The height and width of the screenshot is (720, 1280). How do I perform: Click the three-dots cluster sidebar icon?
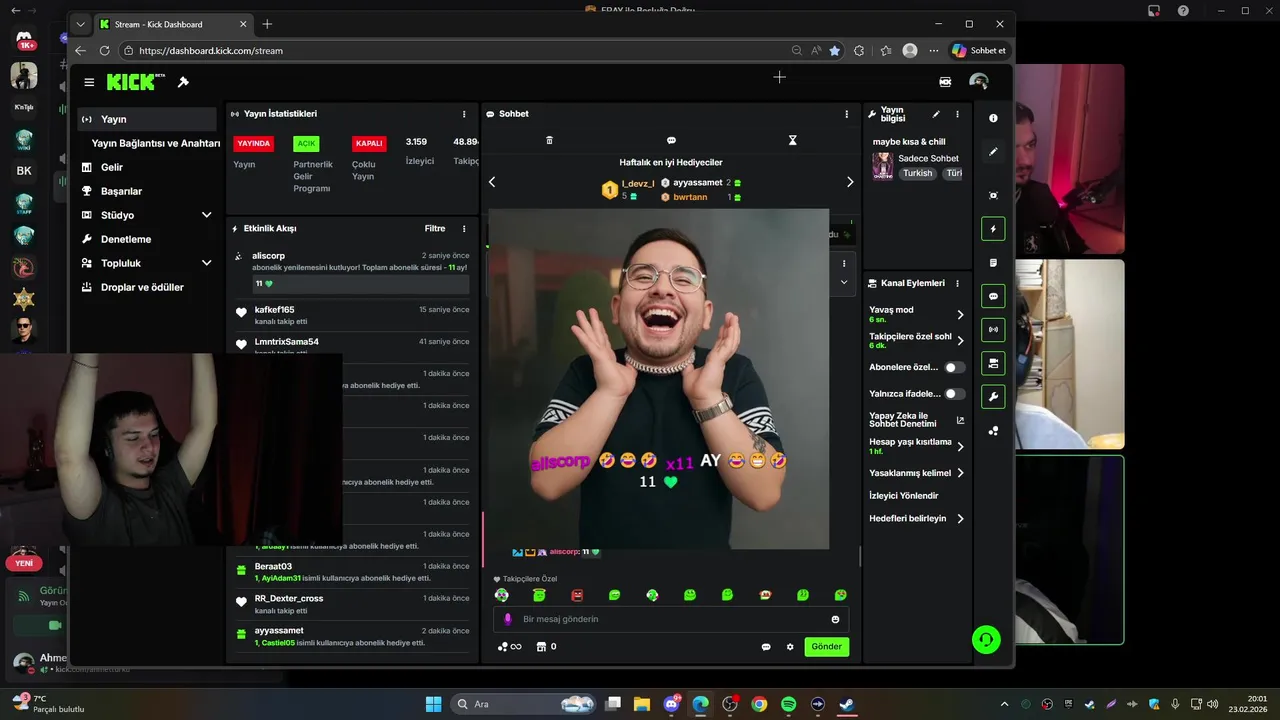click(x=993, y=431)
